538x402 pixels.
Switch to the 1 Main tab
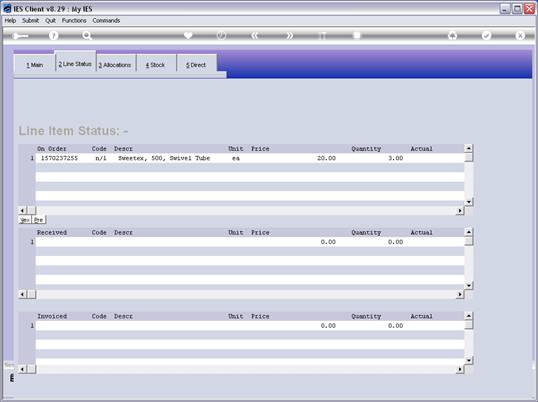pos(34,64)
